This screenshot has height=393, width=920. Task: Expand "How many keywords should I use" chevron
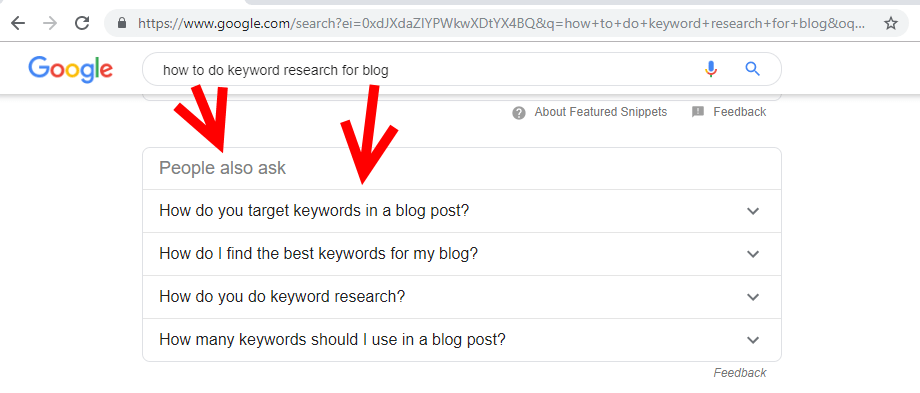point(753,340)
